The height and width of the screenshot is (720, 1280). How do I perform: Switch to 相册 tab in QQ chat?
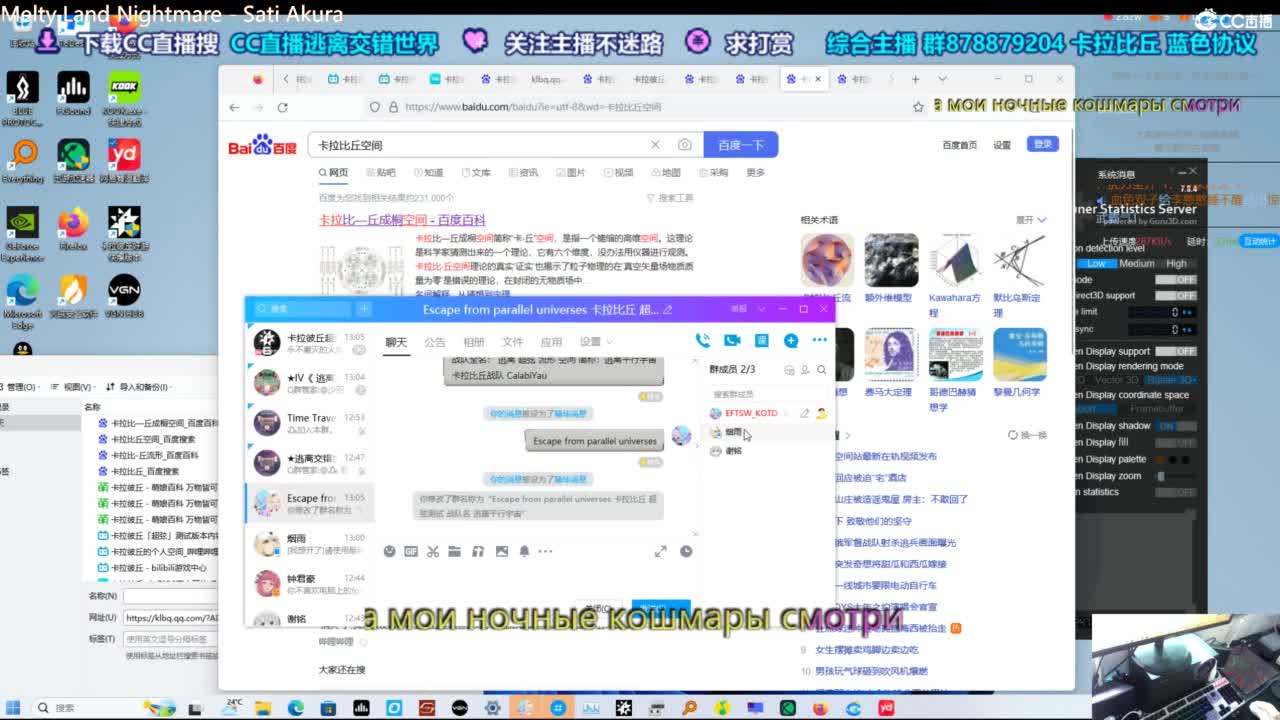click(473, 342)
